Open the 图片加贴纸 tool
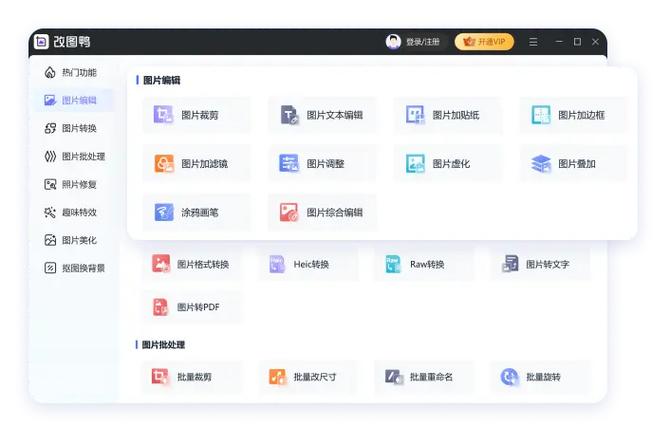Screen dimensions: 670x445 (x=448, y=115)
